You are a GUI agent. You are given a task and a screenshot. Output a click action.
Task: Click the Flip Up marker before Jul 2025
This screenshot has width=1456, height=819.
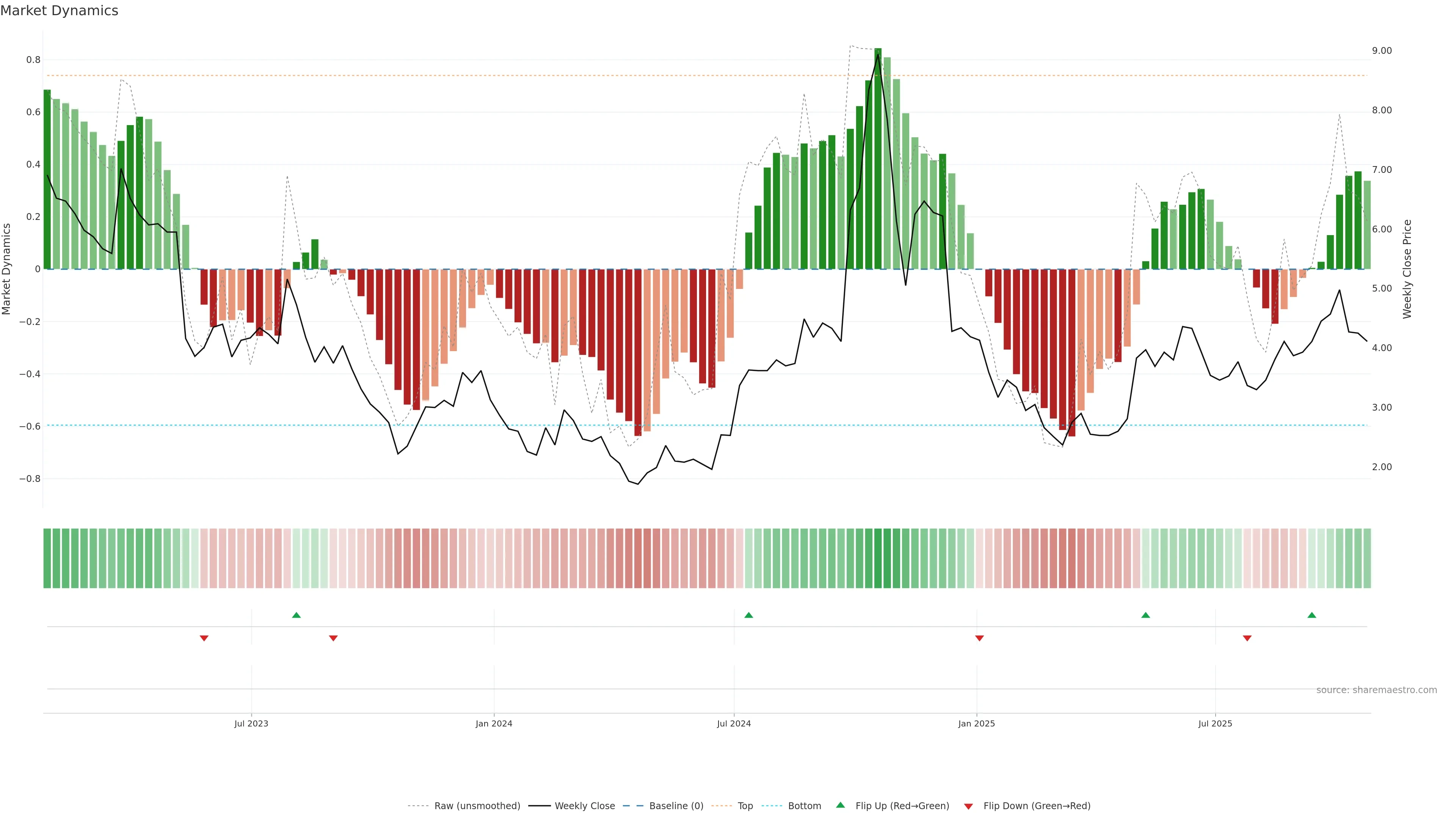(1146, 615)
